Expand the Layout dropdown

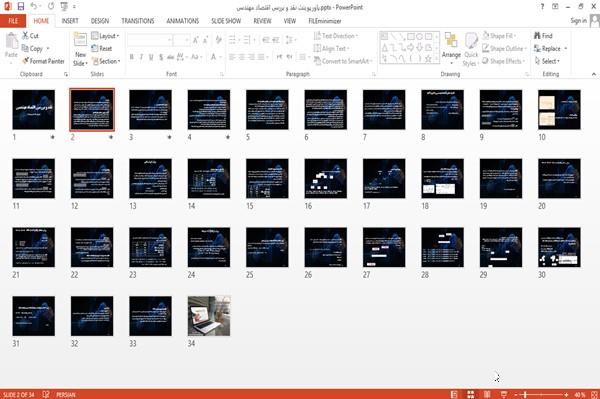pyautogui.click(x=105, y=36)
